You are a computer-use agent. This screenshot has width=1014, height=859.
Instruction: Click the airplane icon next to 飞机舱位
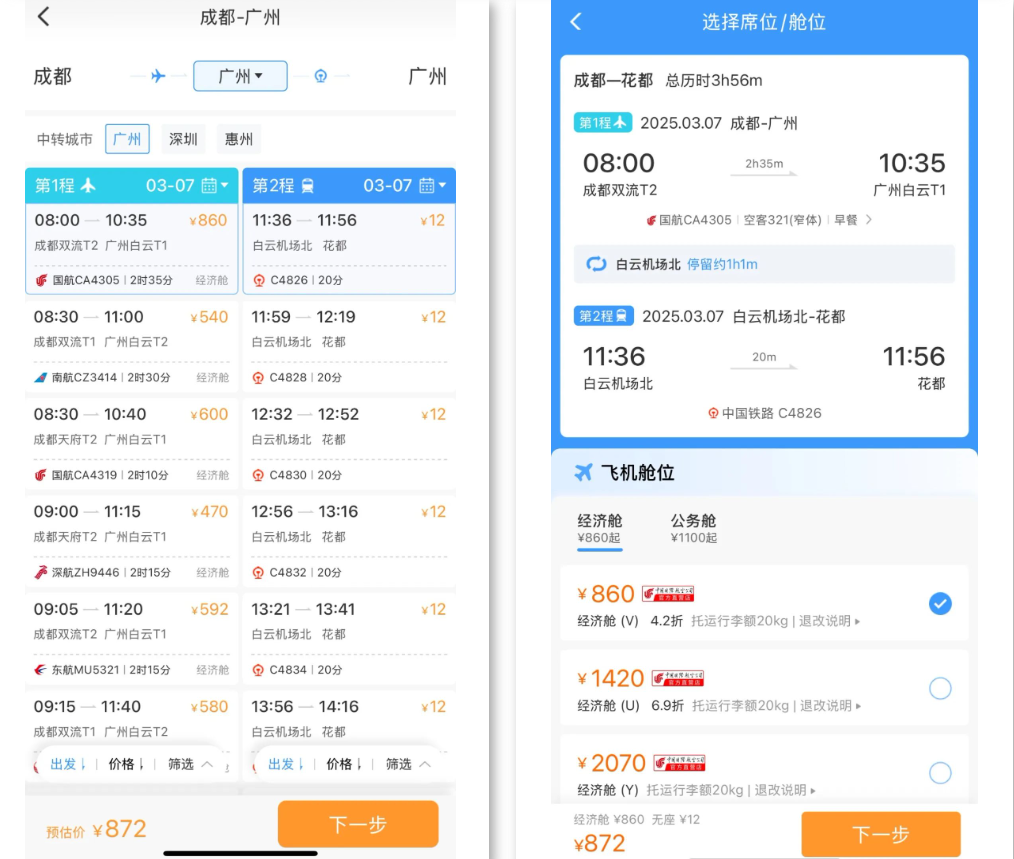tap(584, 473)
